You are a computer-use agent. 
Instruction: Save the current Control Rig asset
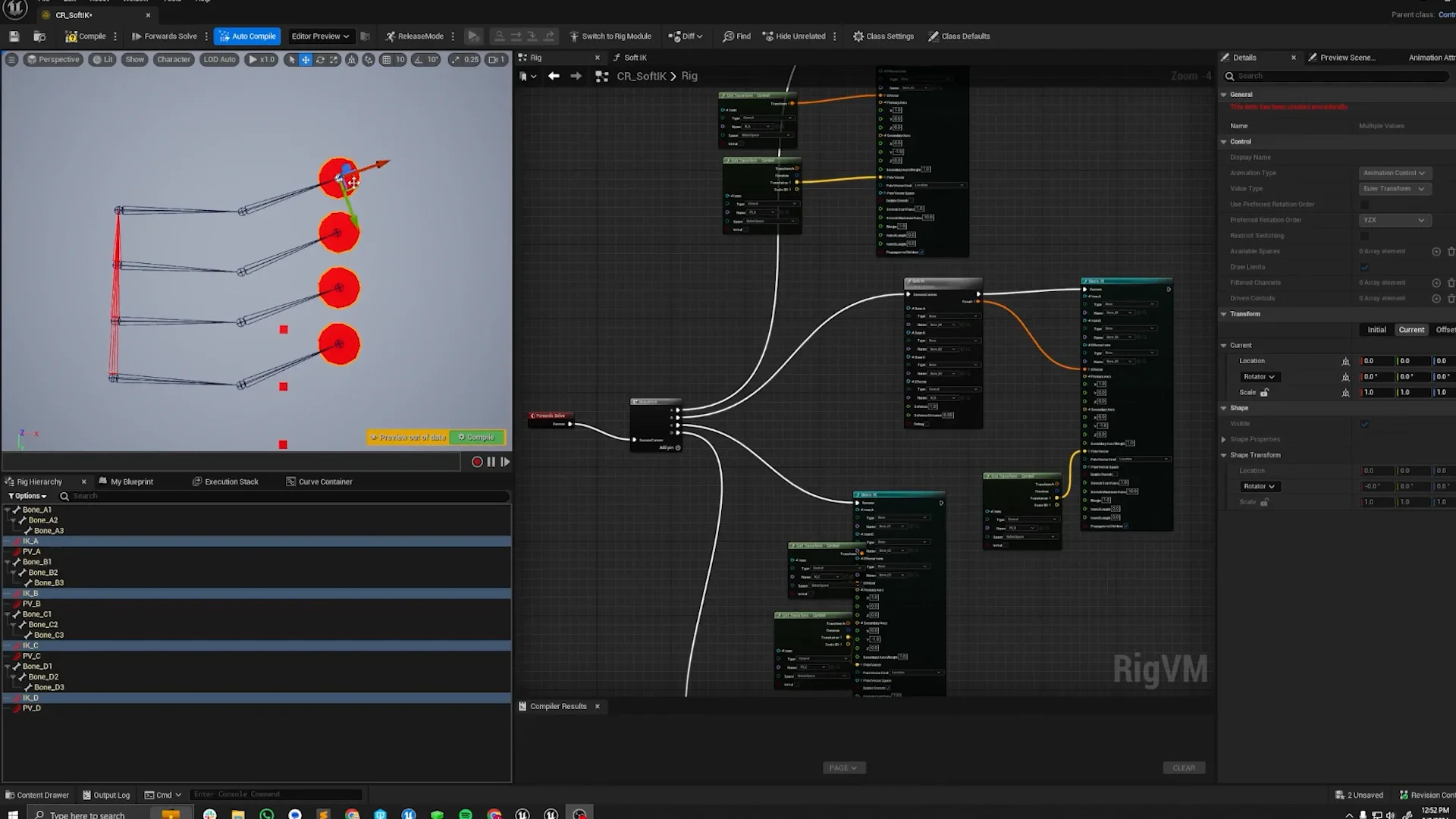14,36
